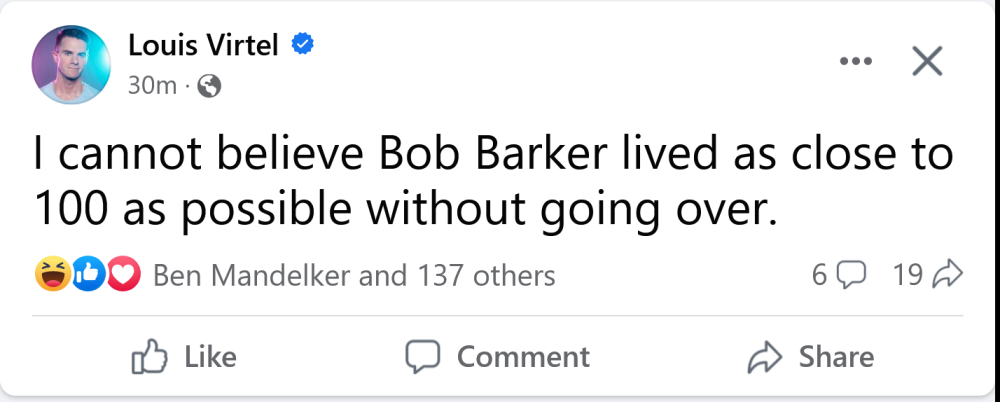Viewport: 1000px width, 402px height.
Task: Click the Haha laughing reaction emoji
Action: click(50, 275)
